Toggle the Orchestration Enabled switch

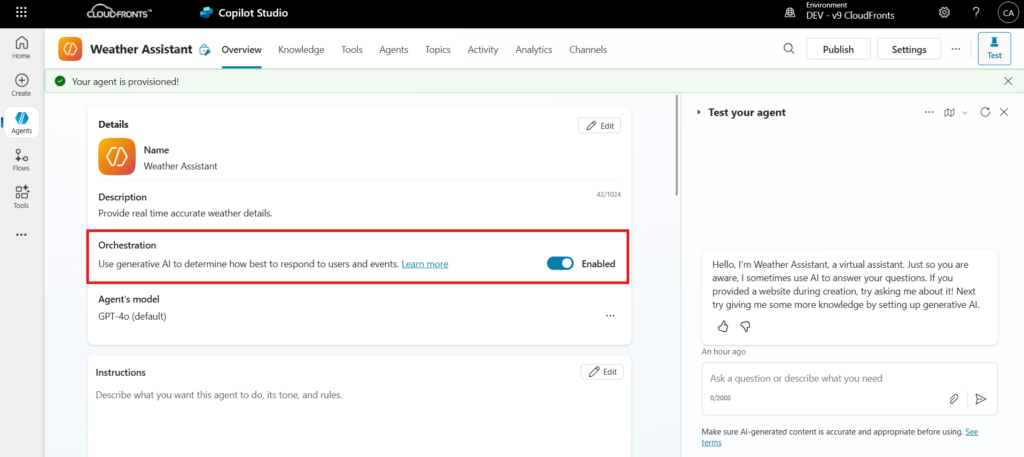click(560, 264)
